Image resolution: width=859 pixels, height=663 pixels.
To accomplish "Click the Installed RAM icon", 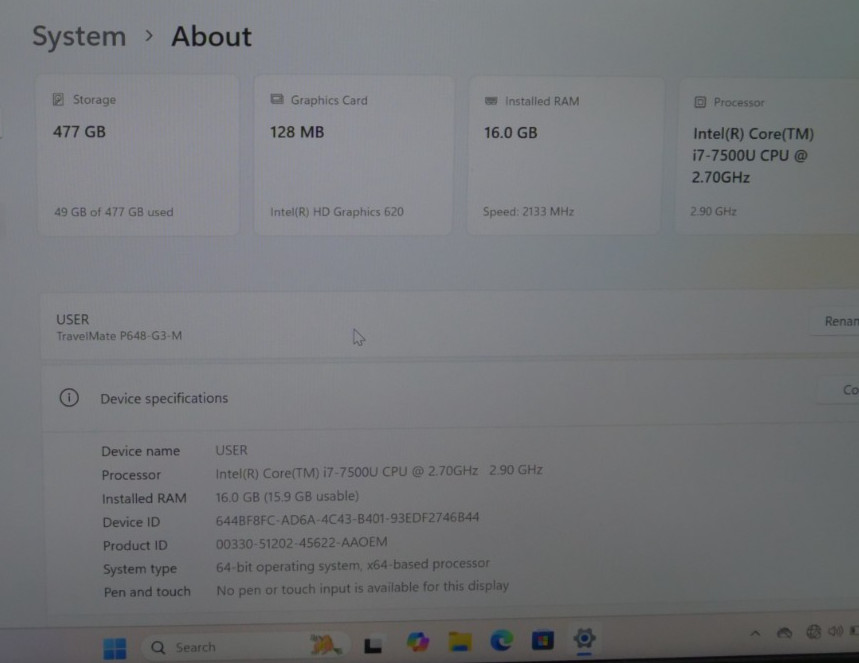I will pos(491,101).
